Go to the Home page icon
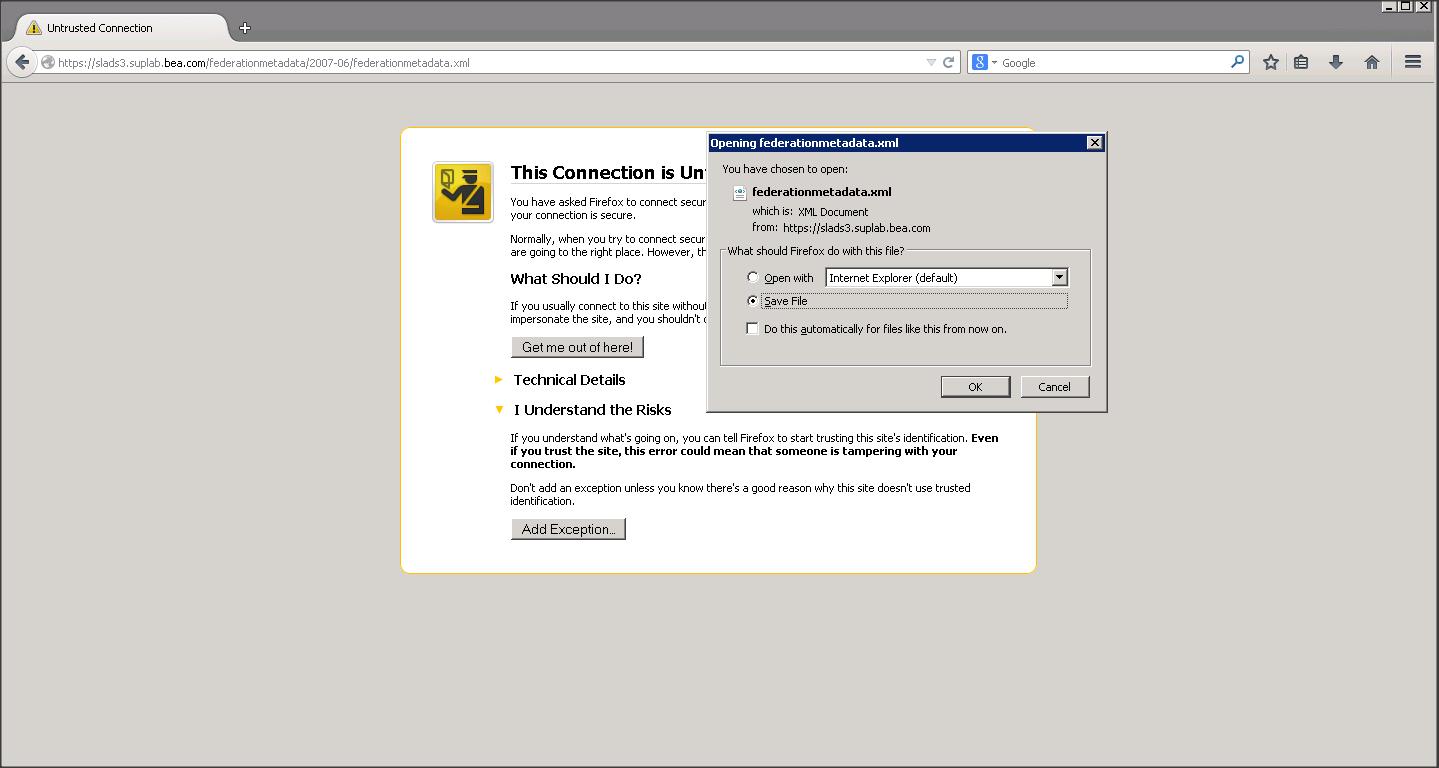 pos(1372,62)
